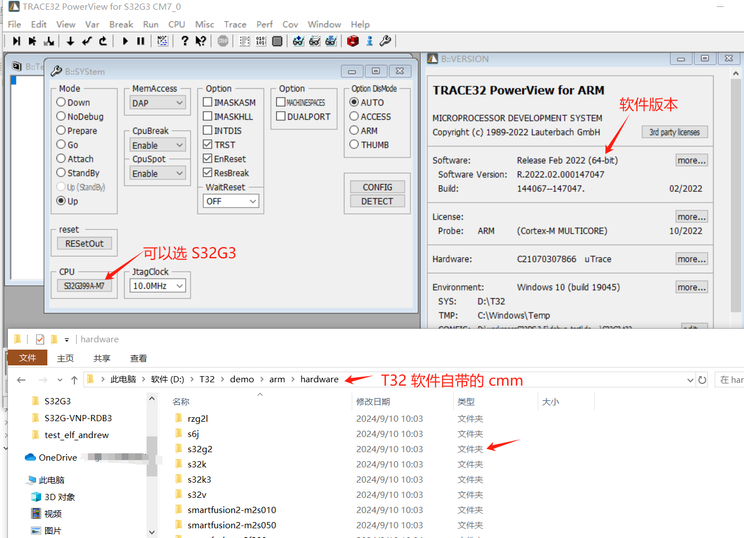Click the third glasses view toolbar icon
744x538 pixels.
click(331, 41)
